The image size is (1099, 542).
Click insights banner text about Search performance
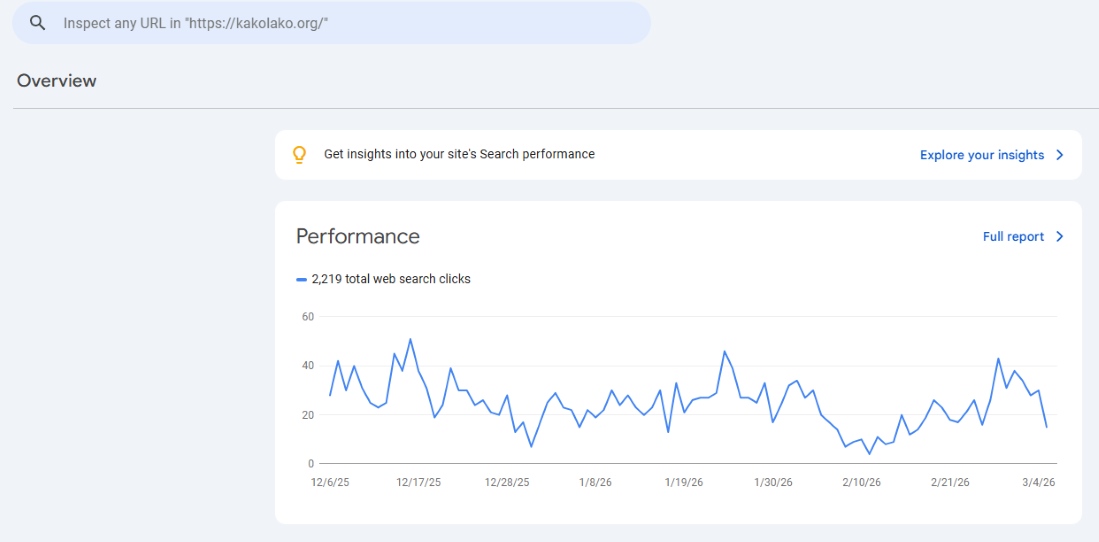(459, 154)
